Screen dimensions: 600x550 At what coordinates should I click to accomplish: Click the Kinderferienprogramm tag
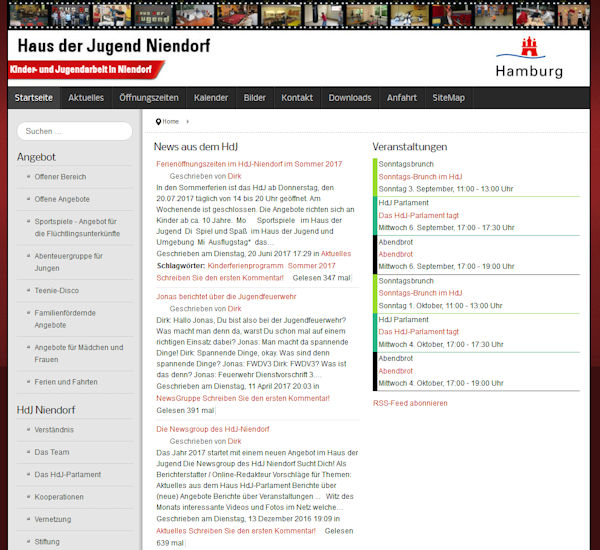245,266
